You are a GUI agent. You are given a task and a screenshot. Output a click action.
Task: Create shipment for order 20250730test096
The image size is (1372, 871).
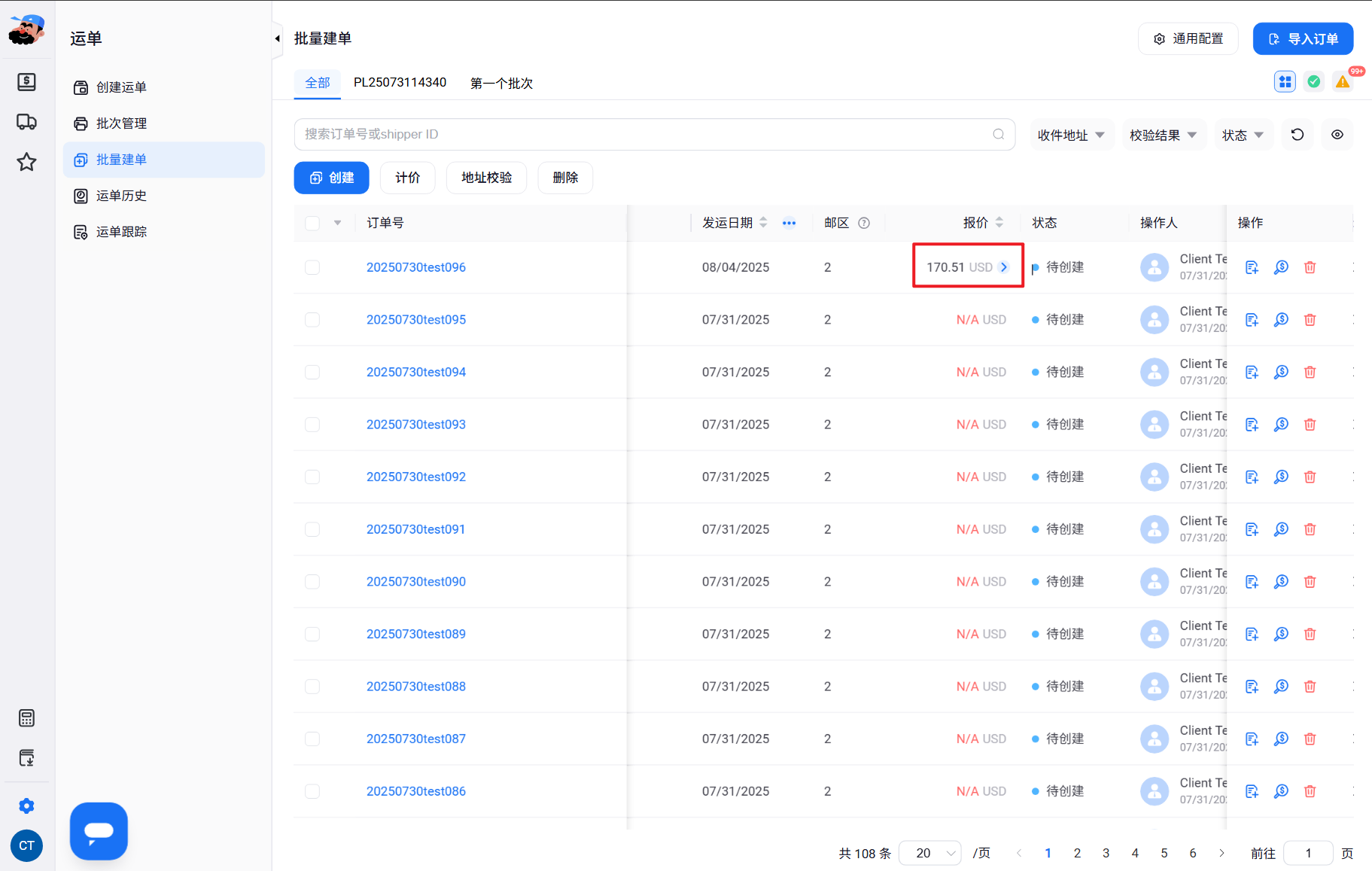tap(1252, 267)
